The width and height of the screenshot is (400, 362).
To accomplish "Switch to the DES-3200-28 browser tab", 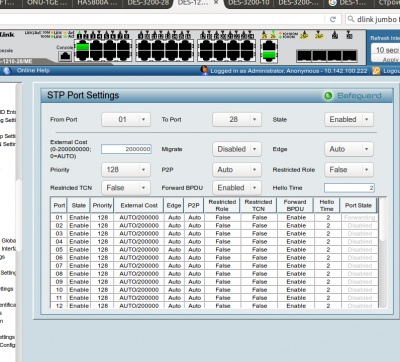I will point(148,3).
